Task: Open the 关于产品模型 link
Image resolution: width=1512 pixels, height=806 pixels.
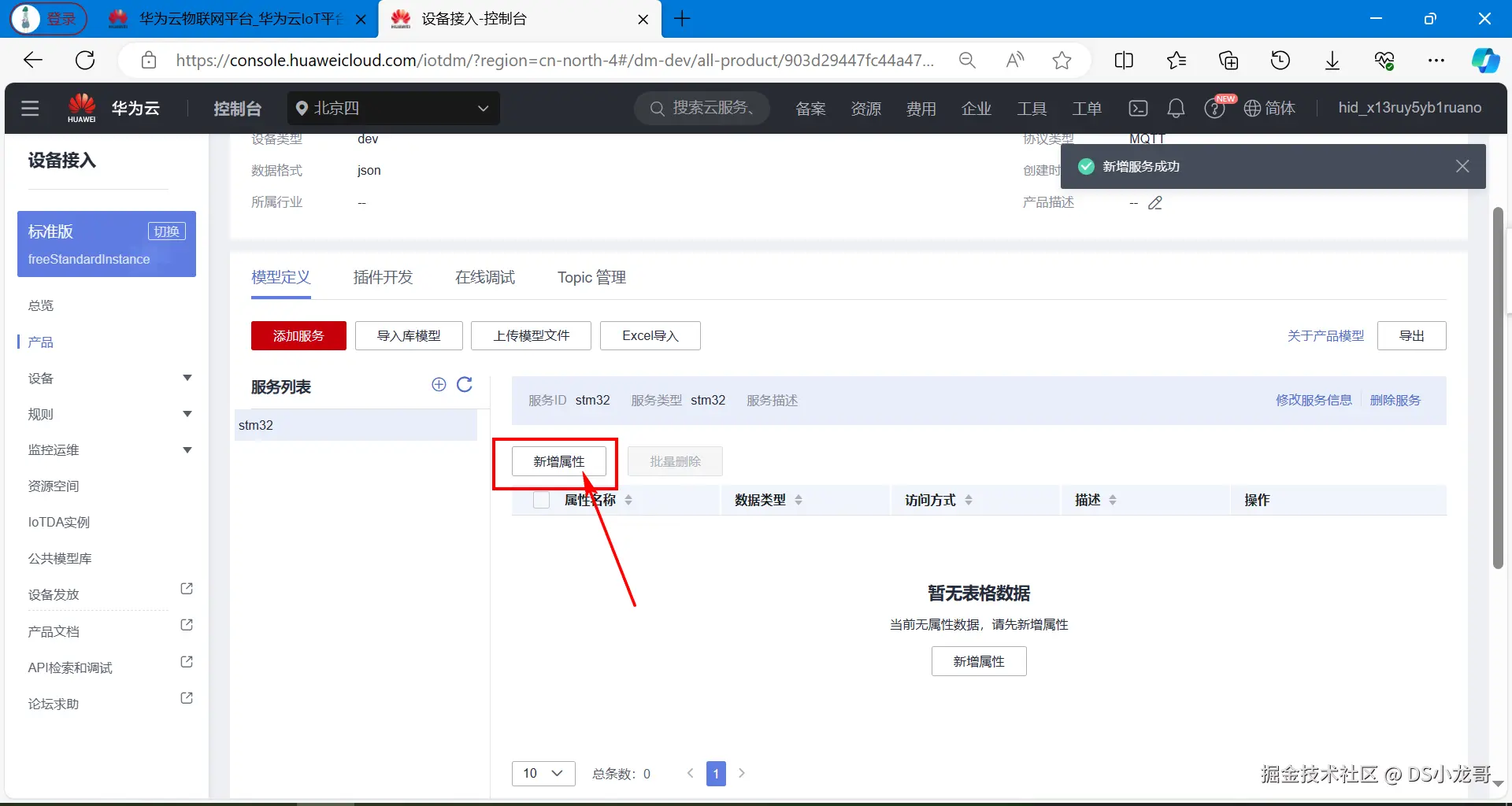Action: pos(1326,336)
